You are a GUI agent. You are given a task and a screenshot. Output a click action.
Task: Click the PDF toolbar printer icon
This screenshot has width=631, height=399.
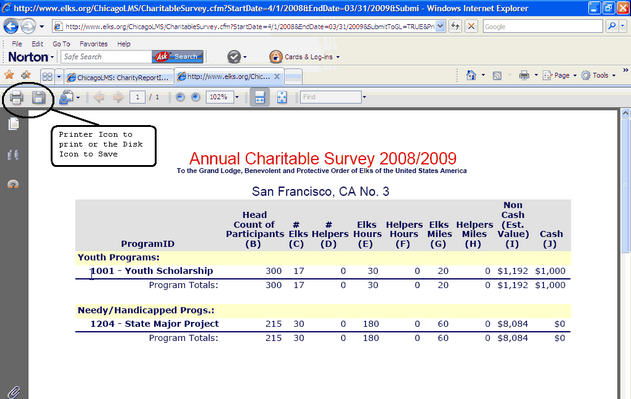(16, 97)
